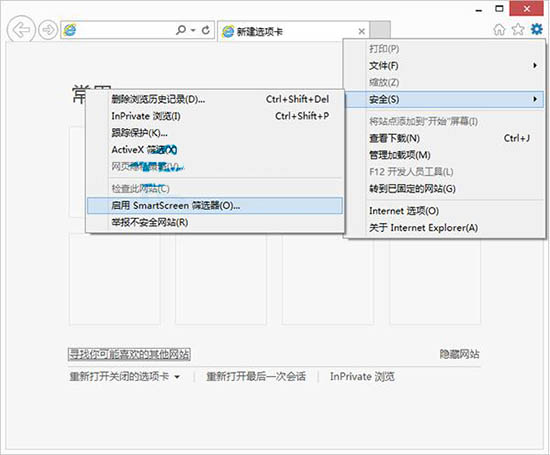Screen dimensions: 550x455
Task: Open the Favorites star icon
Action: [518, 30]
